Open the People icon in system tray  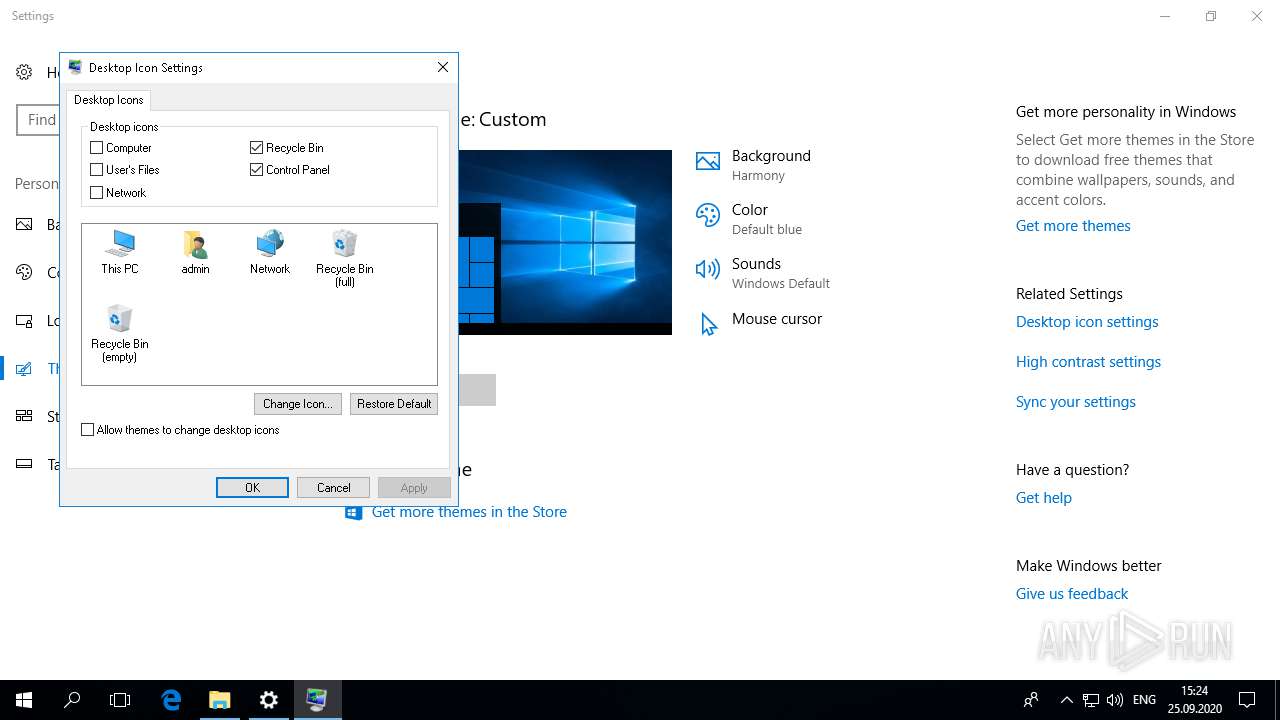point(1031,700)
